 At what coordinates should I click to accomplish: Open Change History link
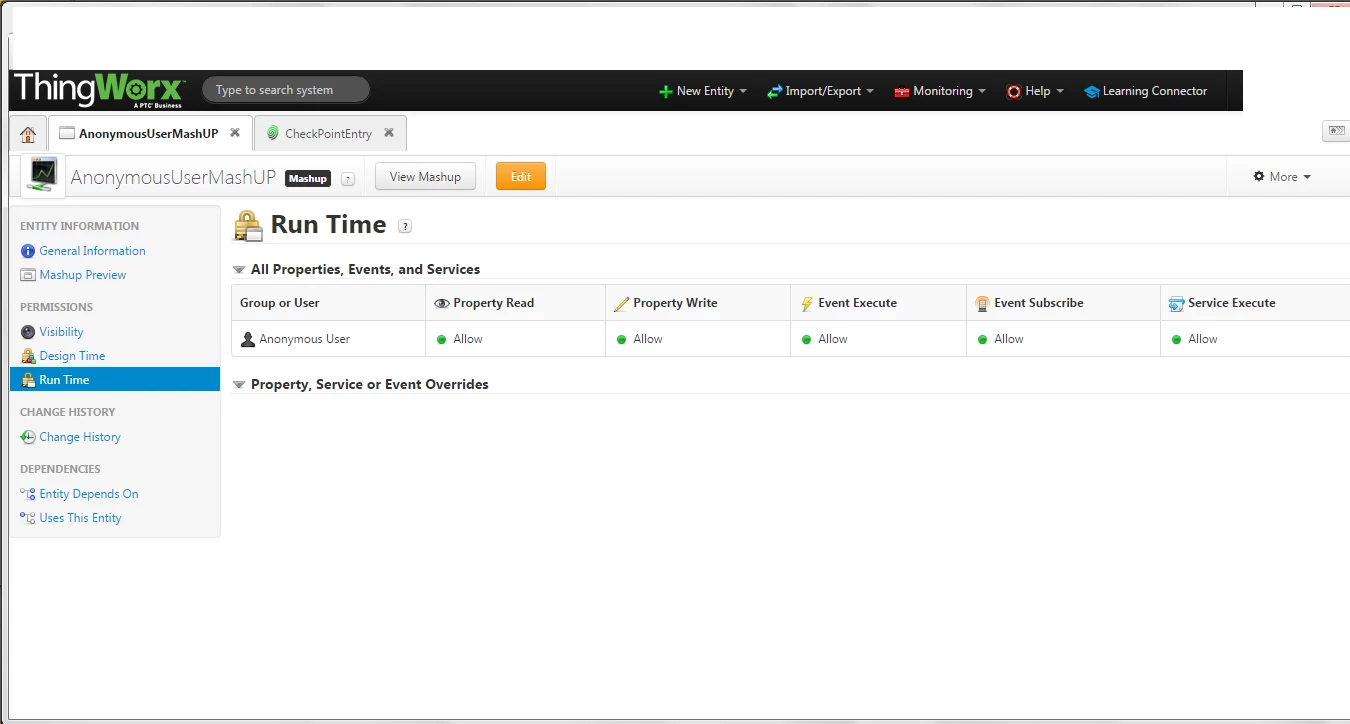click(80, 437)
